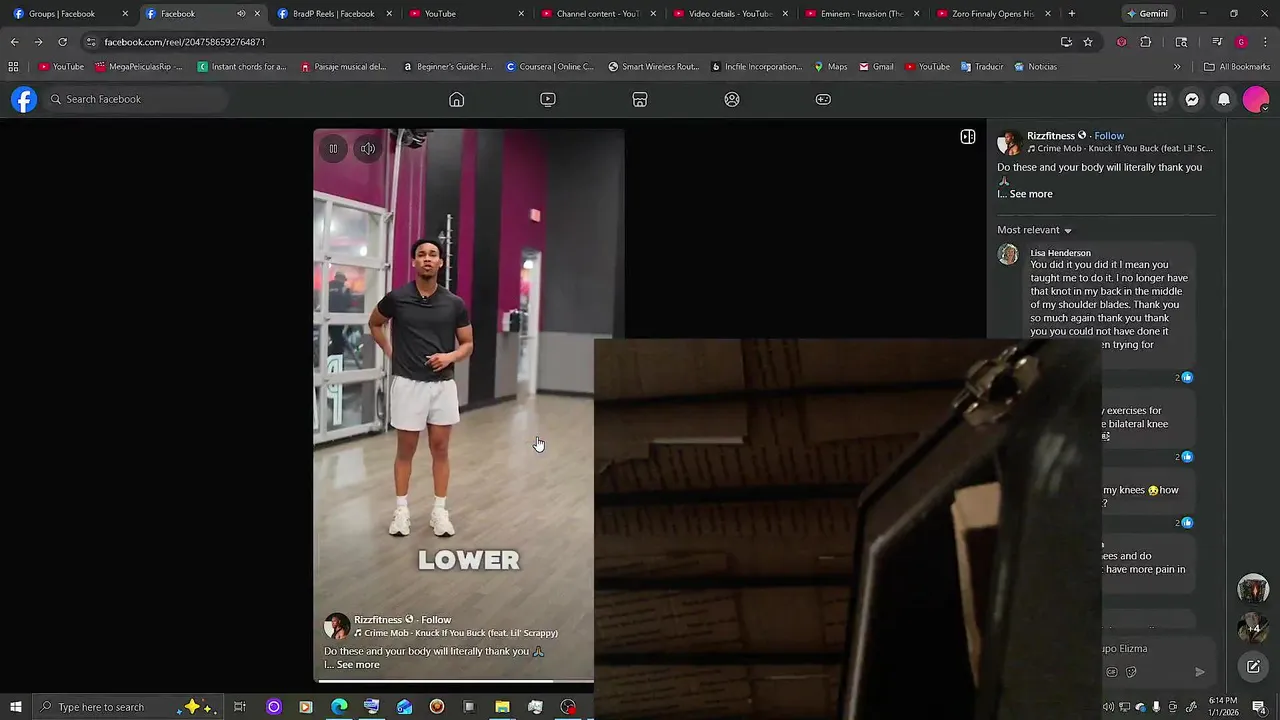Image resolution: width=1280 pixels, height=720 pixels.
Task: View reactions on Lisa Henderson's comment
Action: pyautogui.click(x=1184, y=377)
